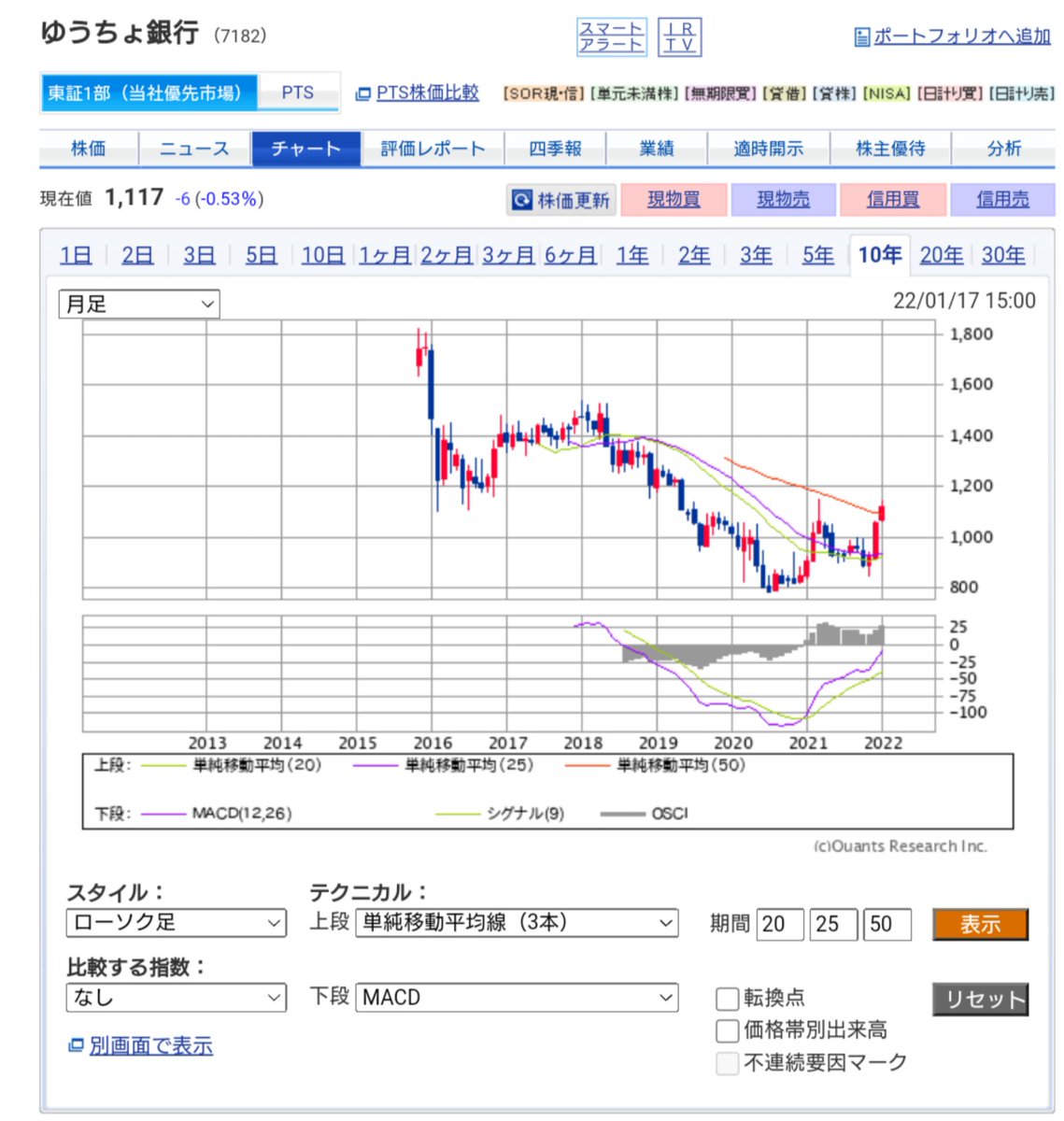Select 5日 chart period
Screen dimensions: 1064x1121
point(261,256)
